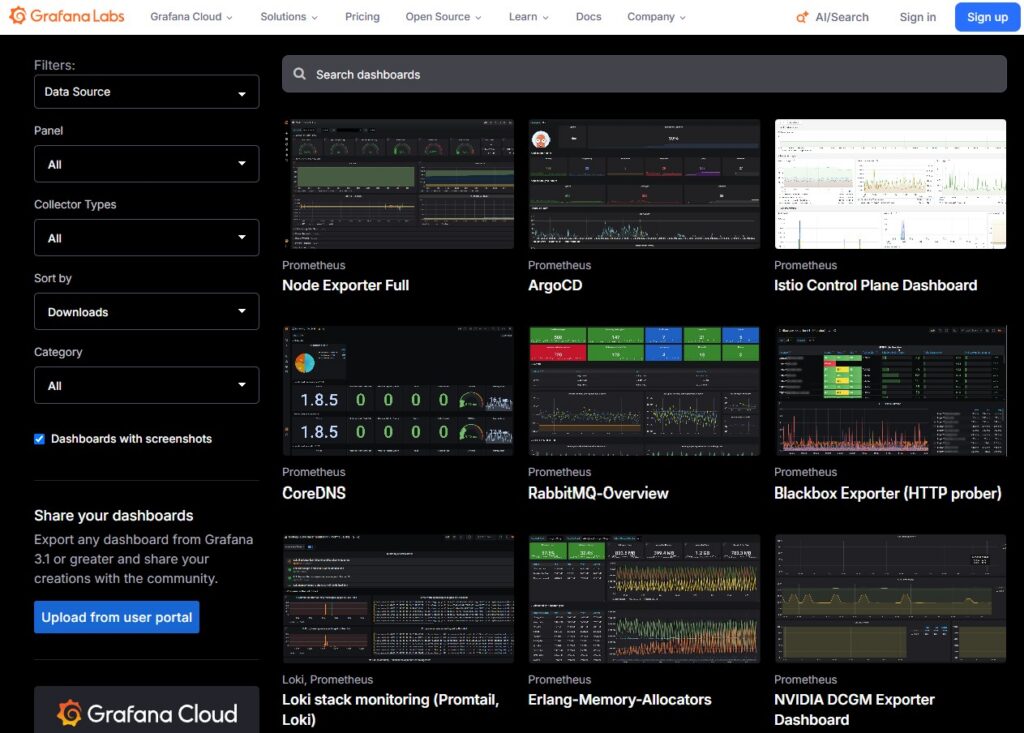The width and height of the screenshot is (1024, 733).
Task: Open the Panel filter dropdown
Action: [x=146, y=164]
